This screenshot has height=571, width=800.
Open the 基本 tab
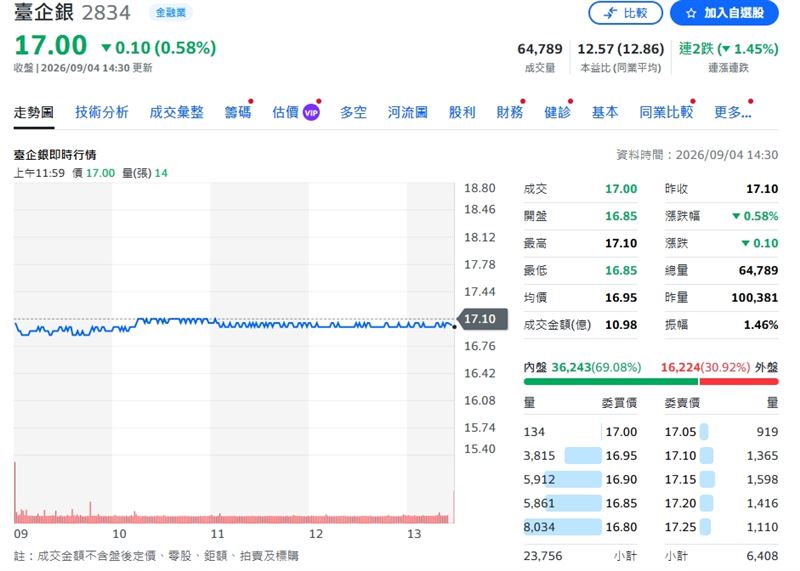coord(605,112)
